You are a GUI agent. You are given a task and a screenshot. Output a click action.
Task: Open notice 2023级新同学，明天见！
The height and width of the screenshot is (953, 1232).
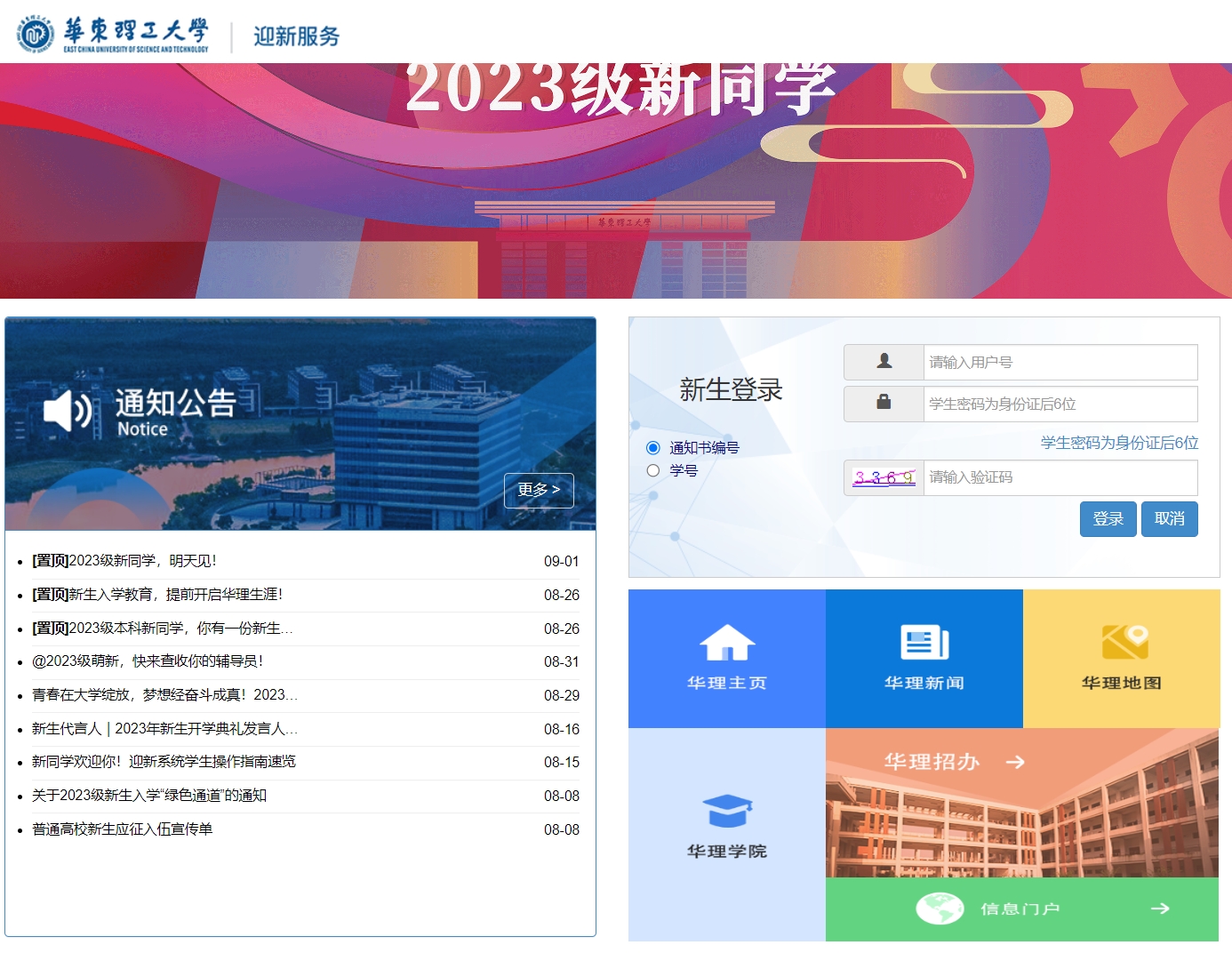tap(124, 561)
